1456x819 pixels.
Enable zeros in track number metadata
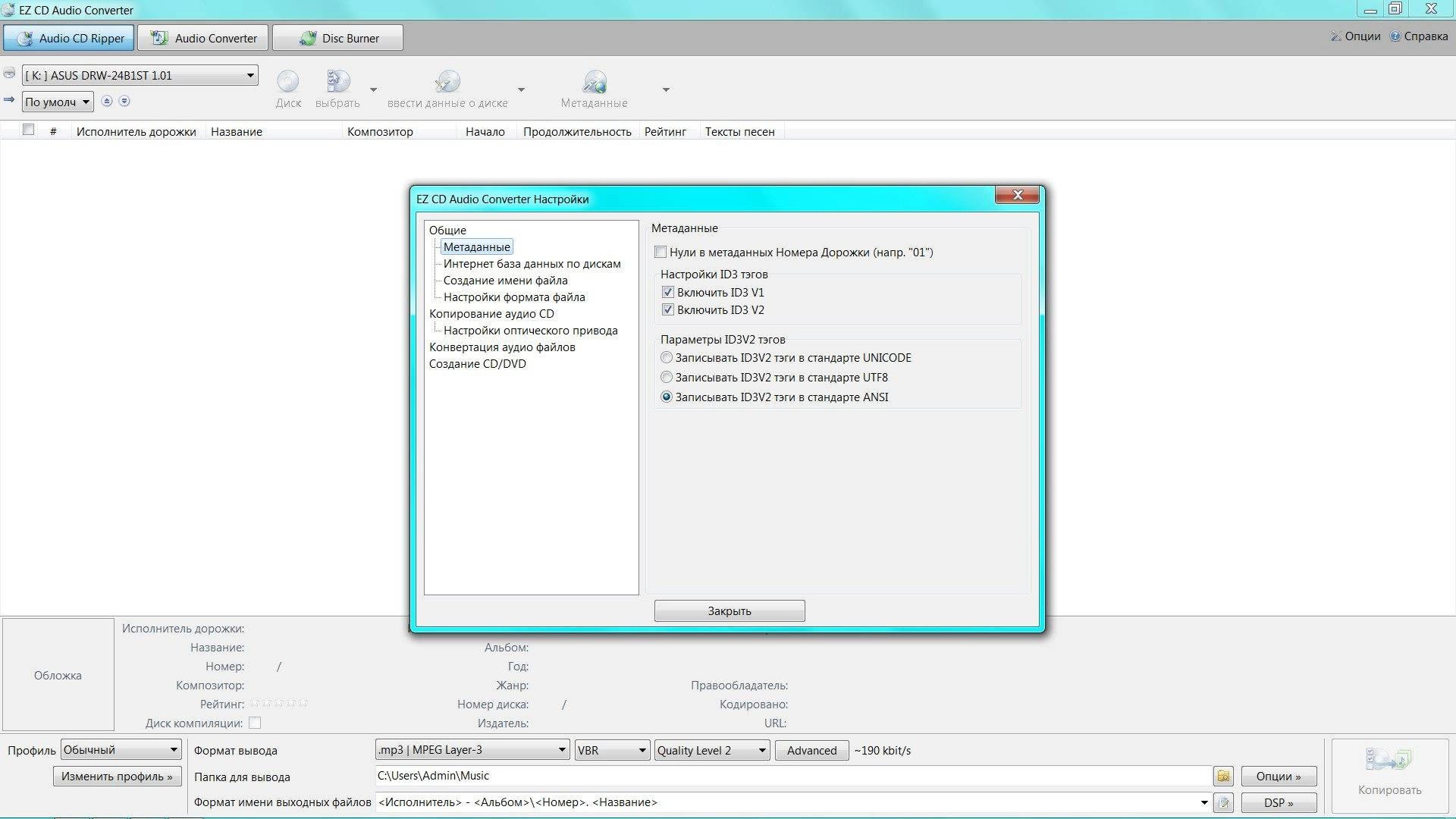[661, 252]
